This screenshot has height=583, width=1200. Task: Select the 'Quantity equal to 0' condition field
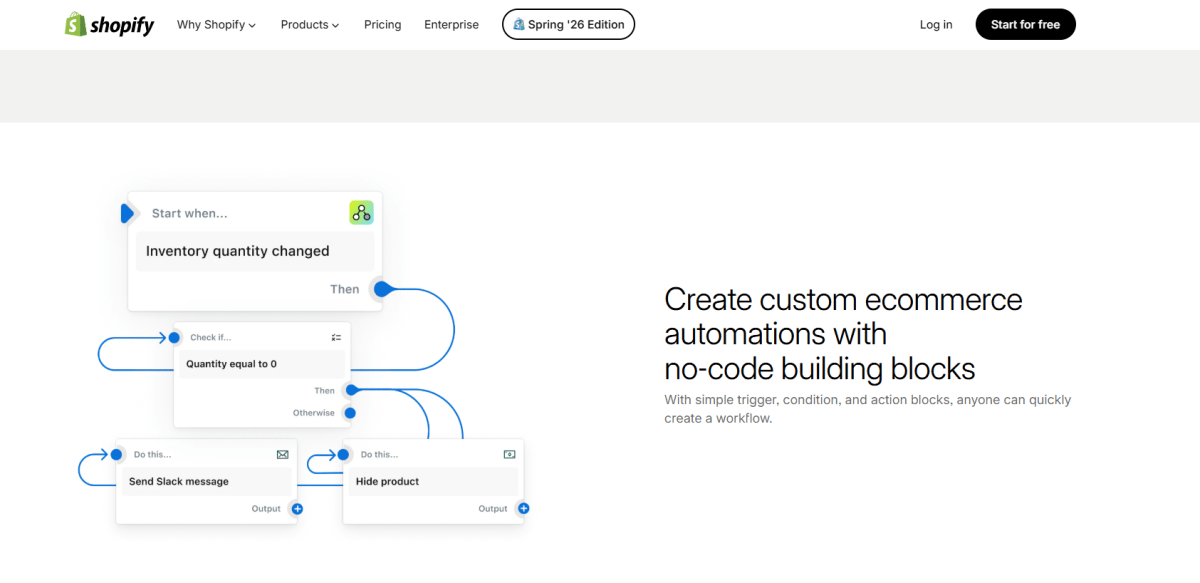point(264,364)
